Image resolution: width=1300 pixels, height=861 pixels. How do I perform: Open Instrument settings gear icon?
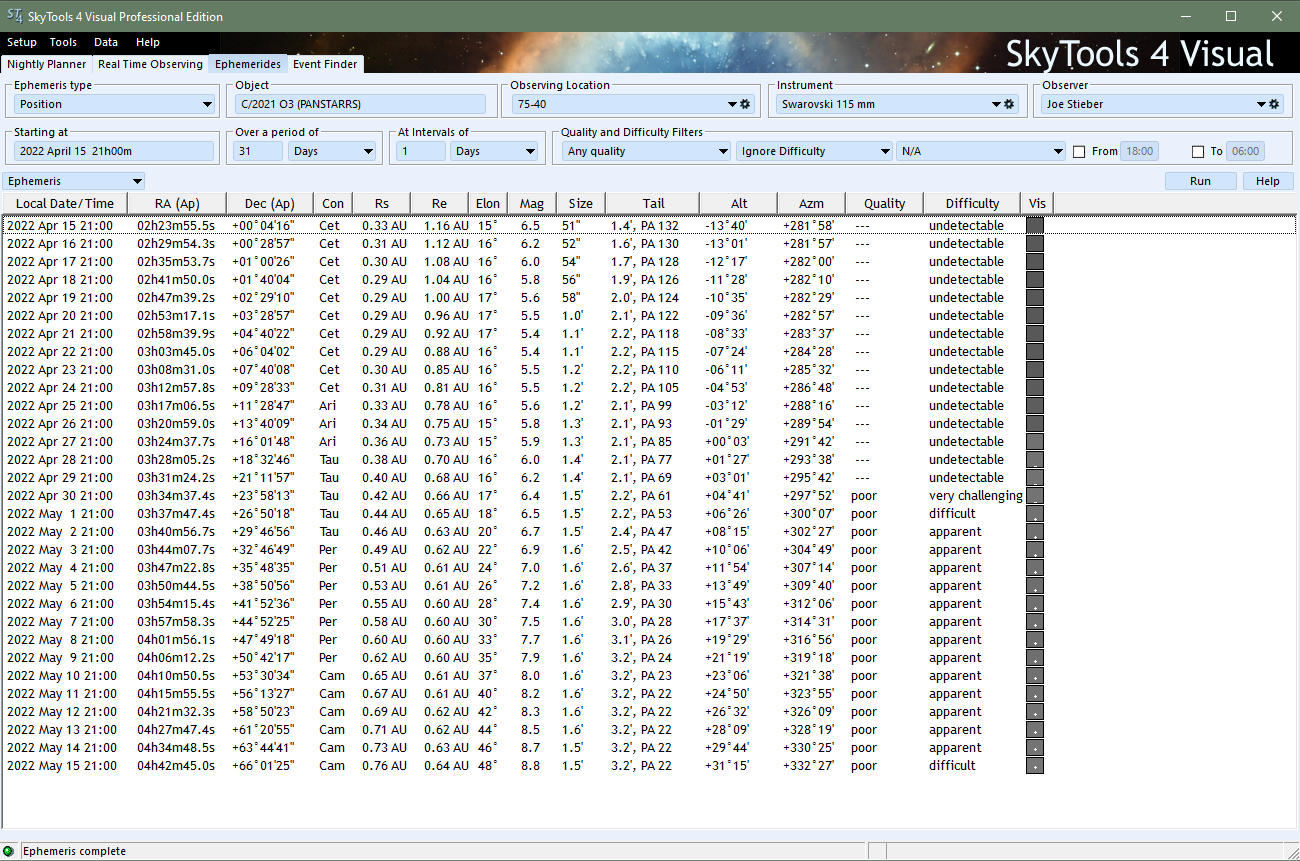tap(1009, 104)
